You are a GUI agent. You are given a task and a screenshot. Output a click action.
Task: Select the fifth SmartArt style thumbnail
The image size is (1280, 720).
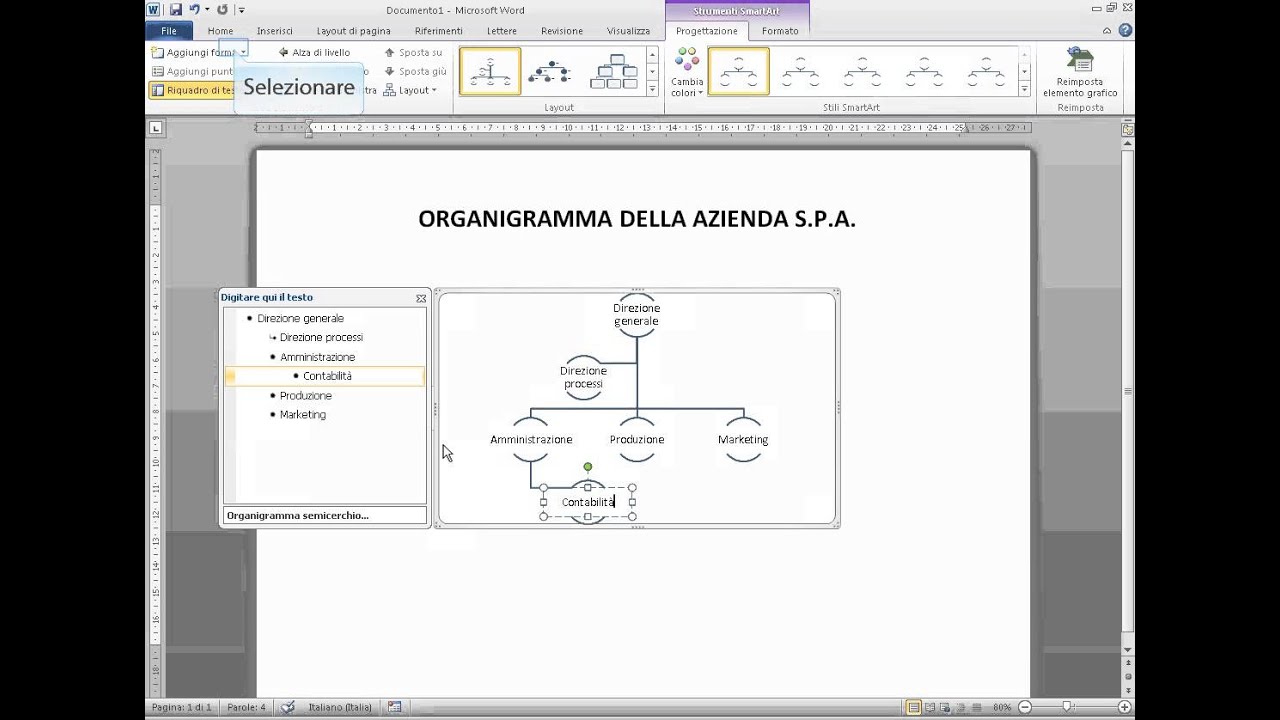986,72
